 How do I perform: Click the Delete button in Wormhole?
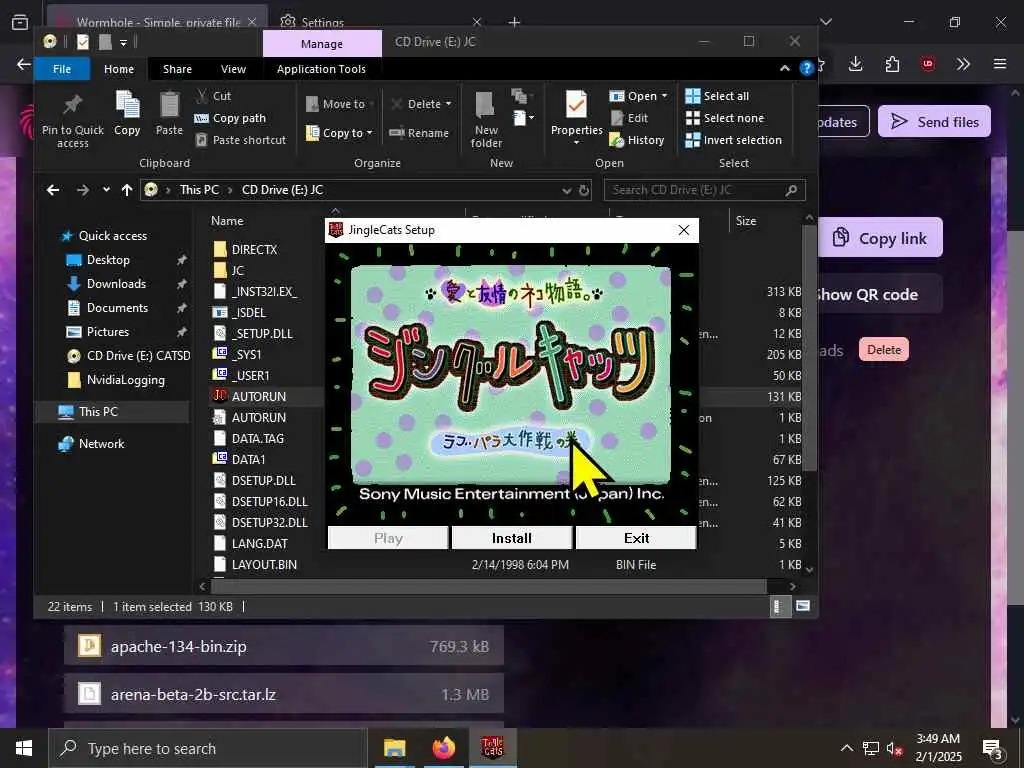point(884,349)
